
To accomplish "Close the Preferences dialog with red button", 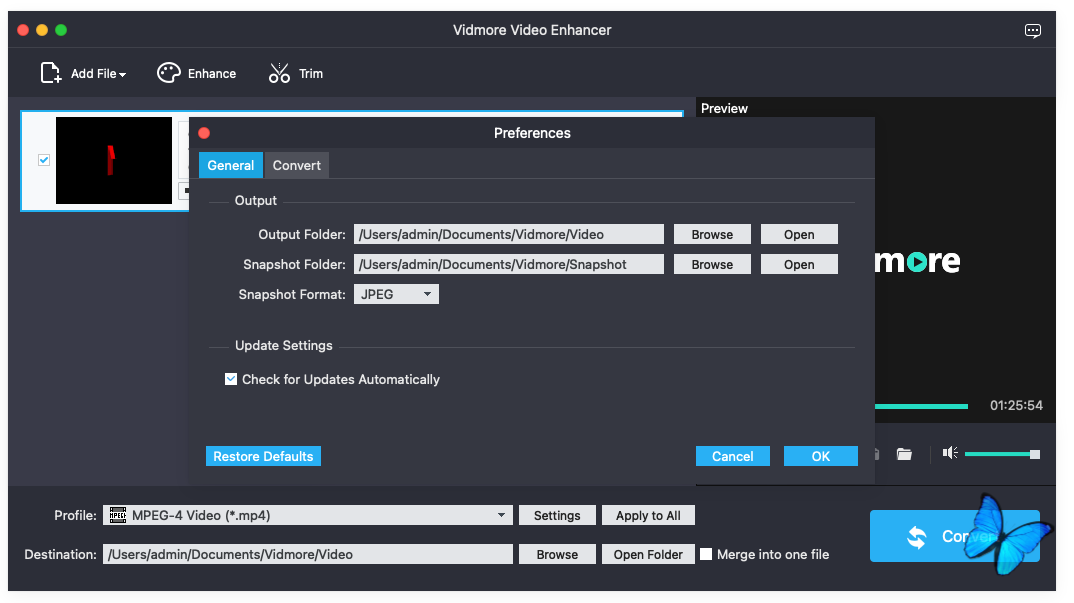I will click(x=204, y=133).
